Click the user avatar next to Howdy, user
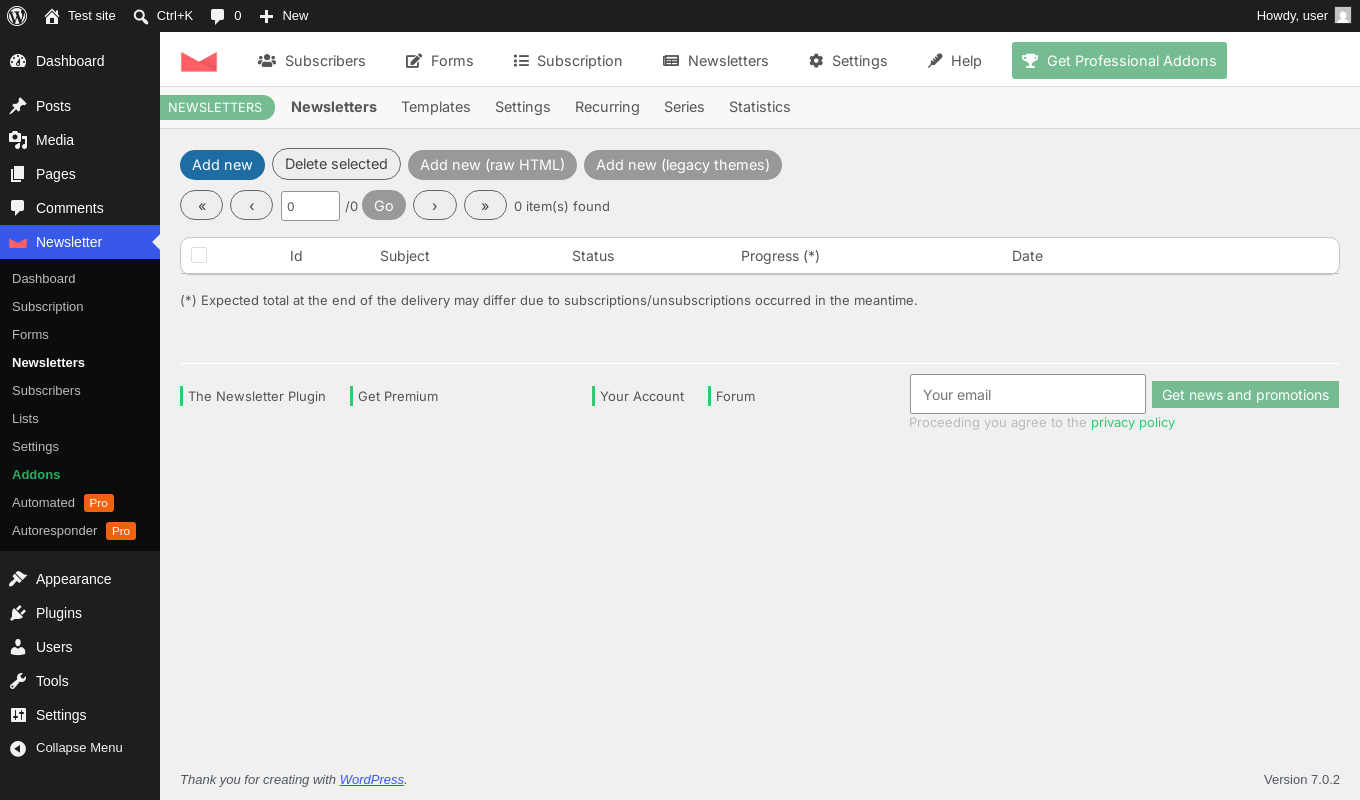Viewport: 1360px width, 800px height. coord(1343,15)
